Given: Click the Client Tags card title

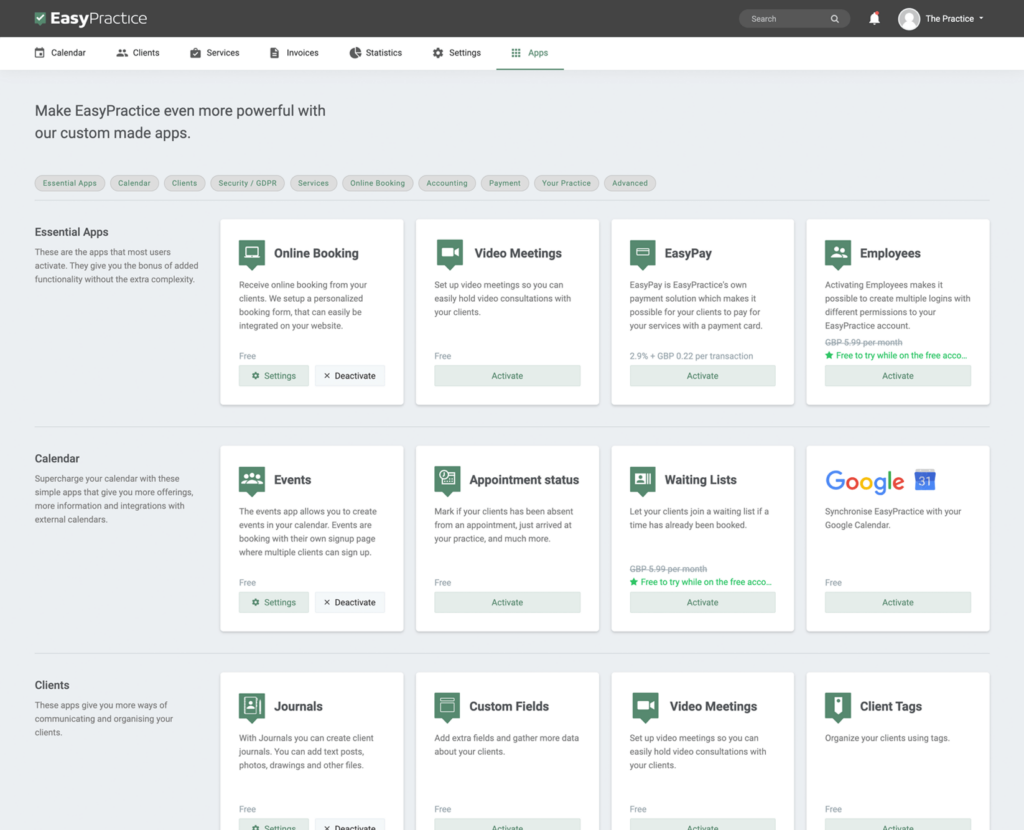Looking at the screenshot, I should pos(891,707).
